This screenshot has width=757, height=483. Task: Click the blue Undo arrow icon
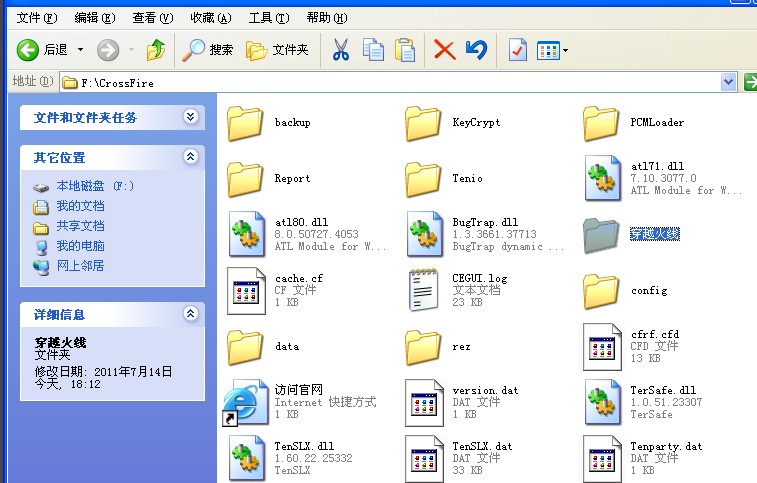click(x=477, y=50)
